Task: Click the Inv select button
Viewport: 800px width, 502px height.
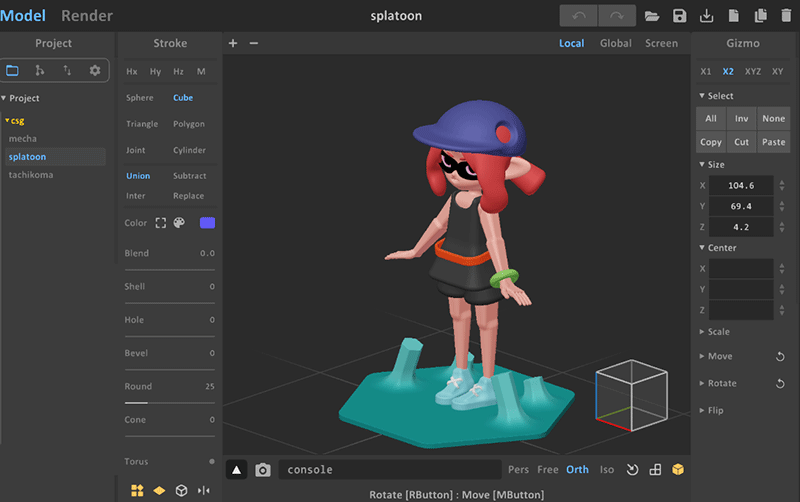Action: click(741, 118)
